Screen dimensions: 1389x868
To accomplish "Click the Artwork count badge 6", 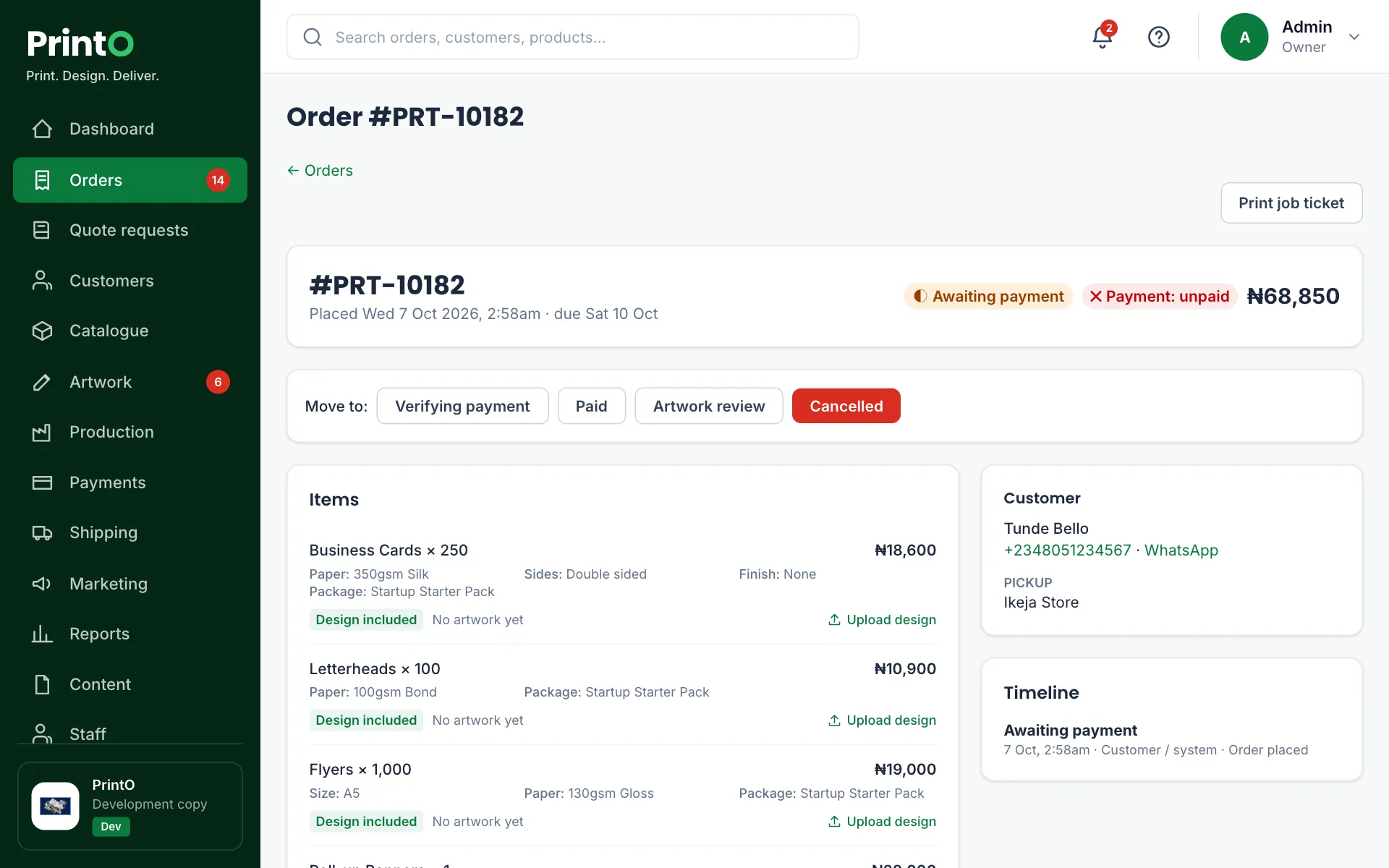I will click(x=218, y=382).
